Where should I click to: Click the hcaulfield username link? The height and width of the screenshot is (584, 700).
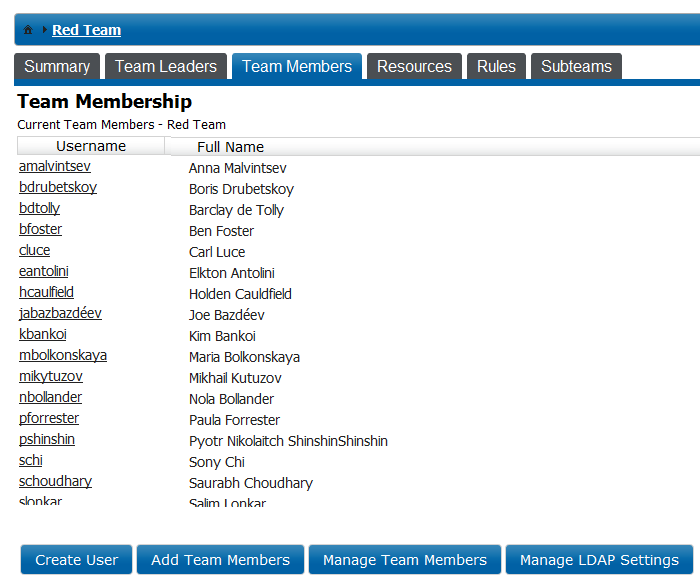point(46,292)
